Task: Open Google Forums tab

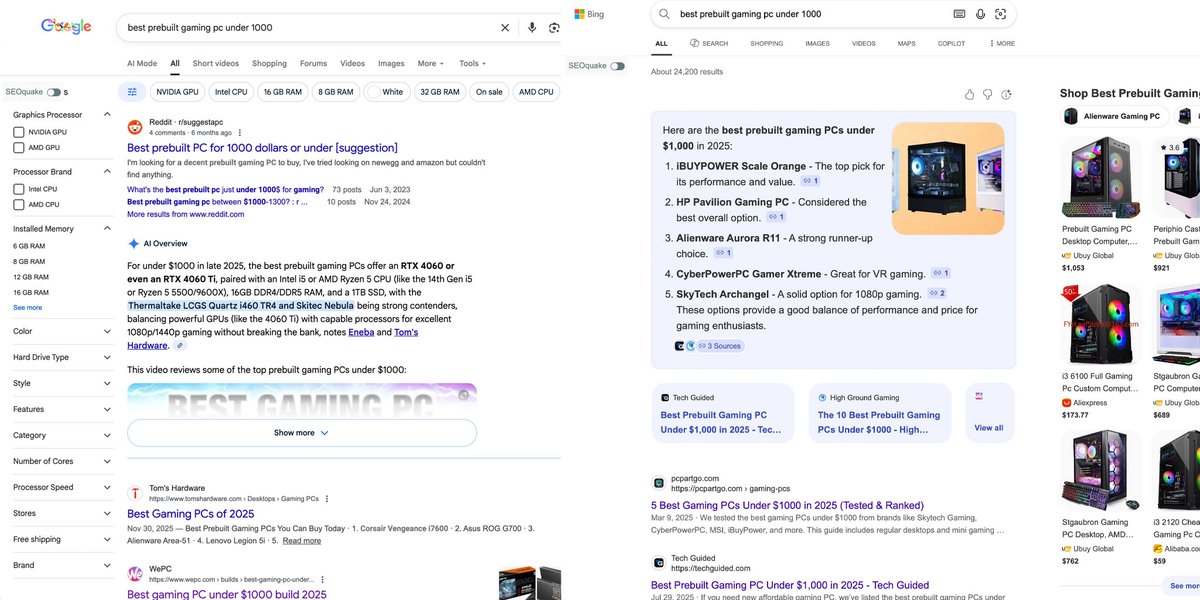Action: pyautogui.click(x=313, y=63)
